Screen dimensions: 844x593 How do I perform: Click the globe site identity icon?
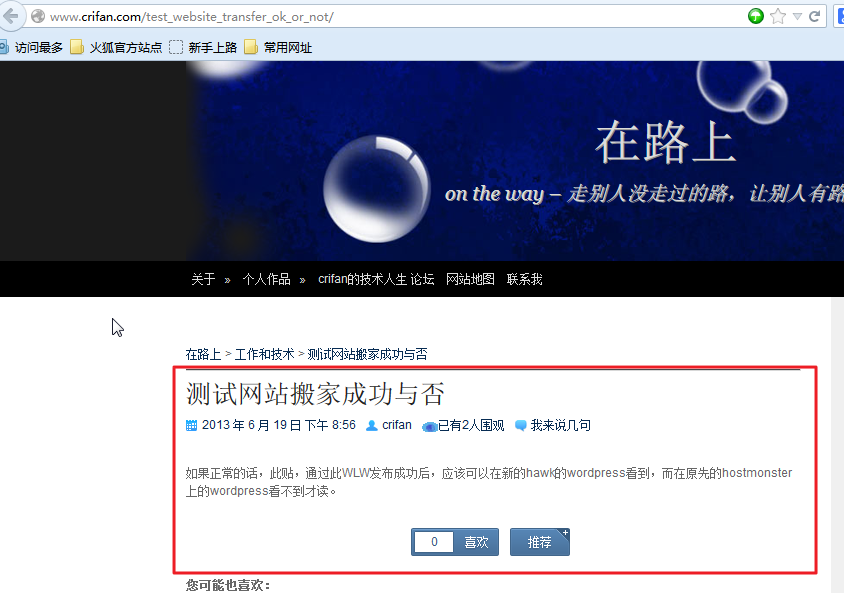38,16
